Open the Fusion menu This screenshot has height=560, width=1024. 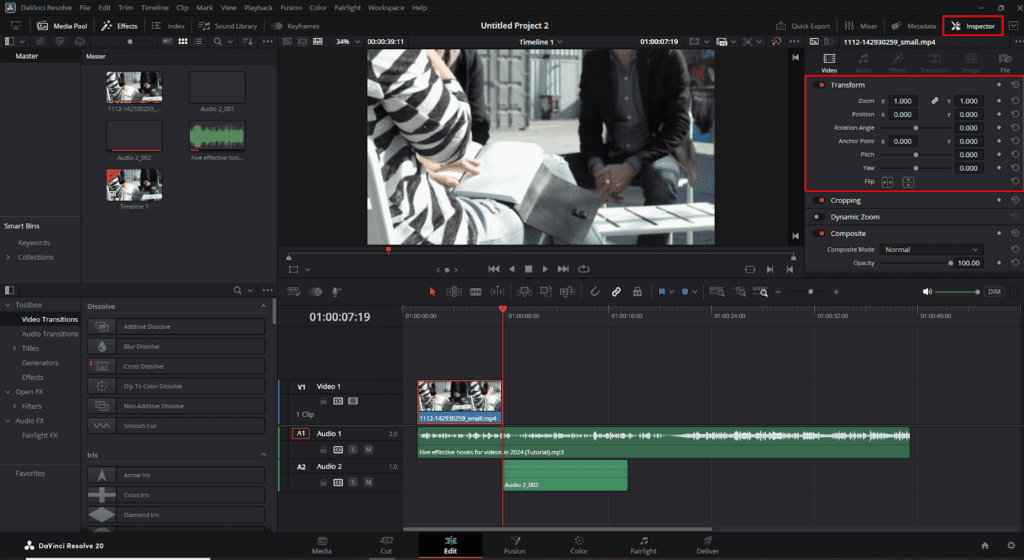[x=291, y=8]
